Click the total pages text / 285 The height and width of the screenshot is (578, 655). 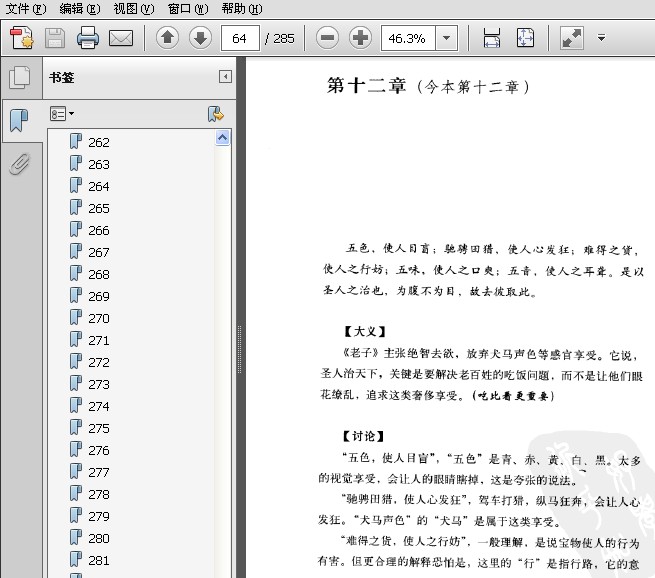coord(279,38)
